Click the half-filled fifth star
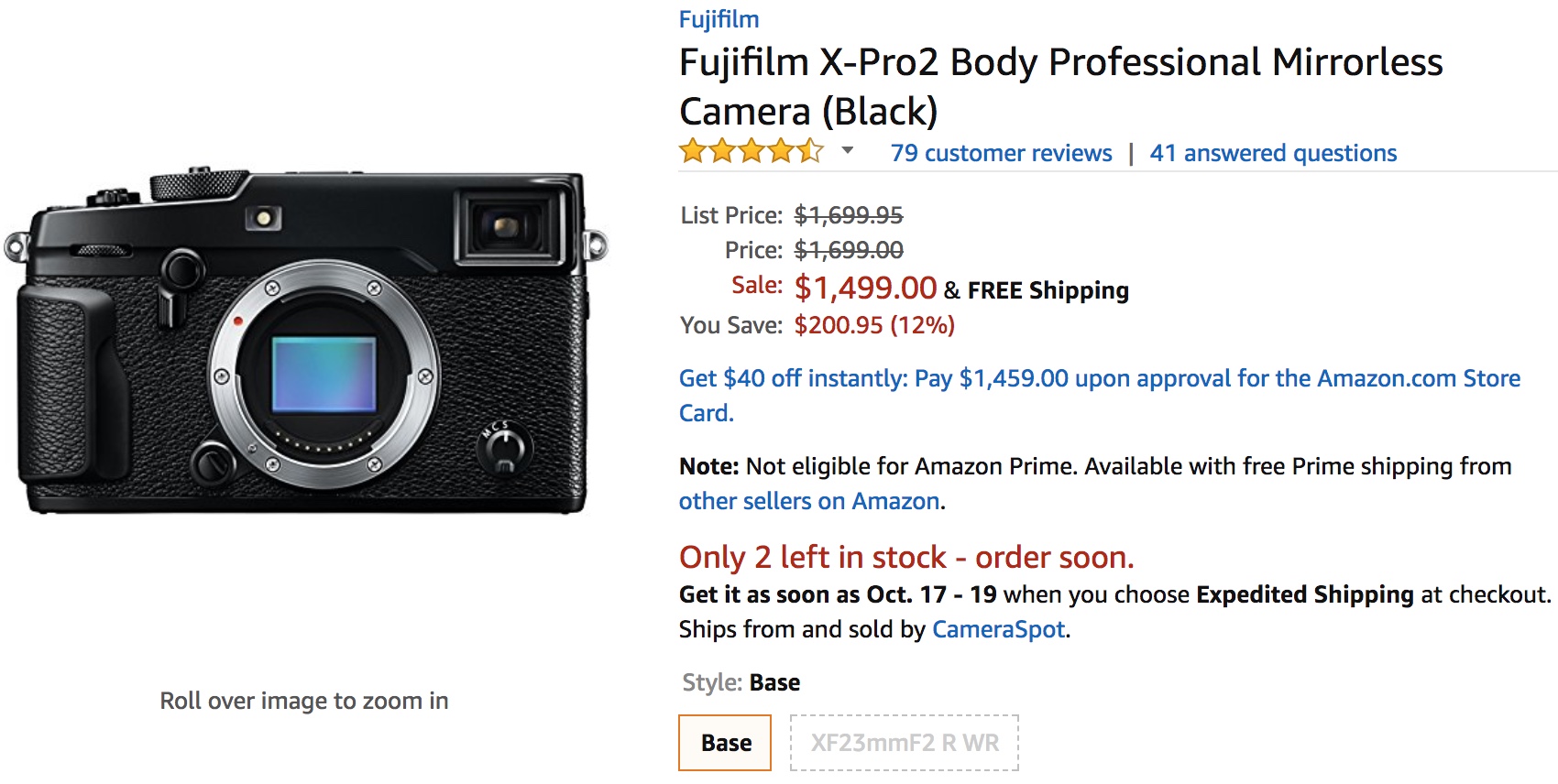 point(810,152)
